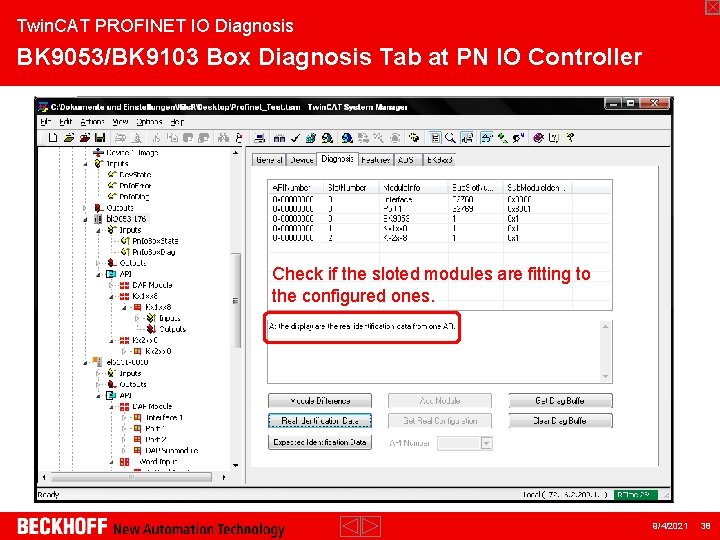
Task: Click the Port 2 submodule icon
Action: [137, 439]
